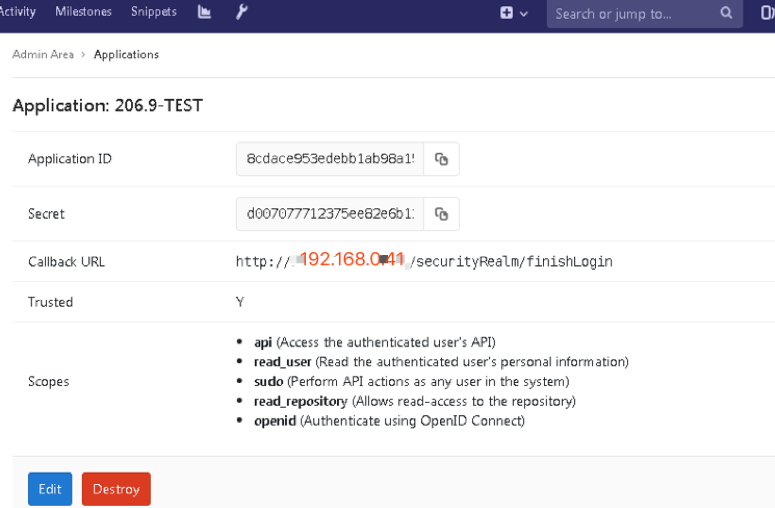Copy the Secret value to clipboard

(x=441, y=214)
